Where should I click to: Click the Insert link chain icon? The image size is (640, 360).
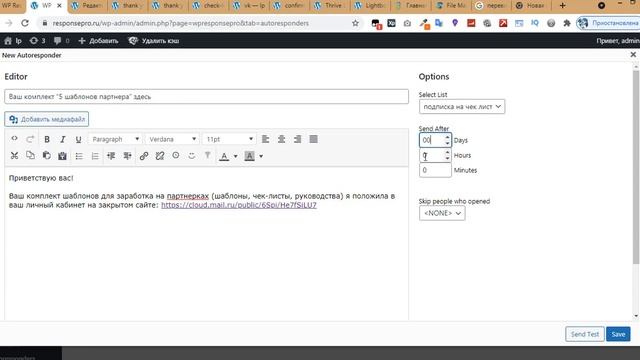click(144, 156)
